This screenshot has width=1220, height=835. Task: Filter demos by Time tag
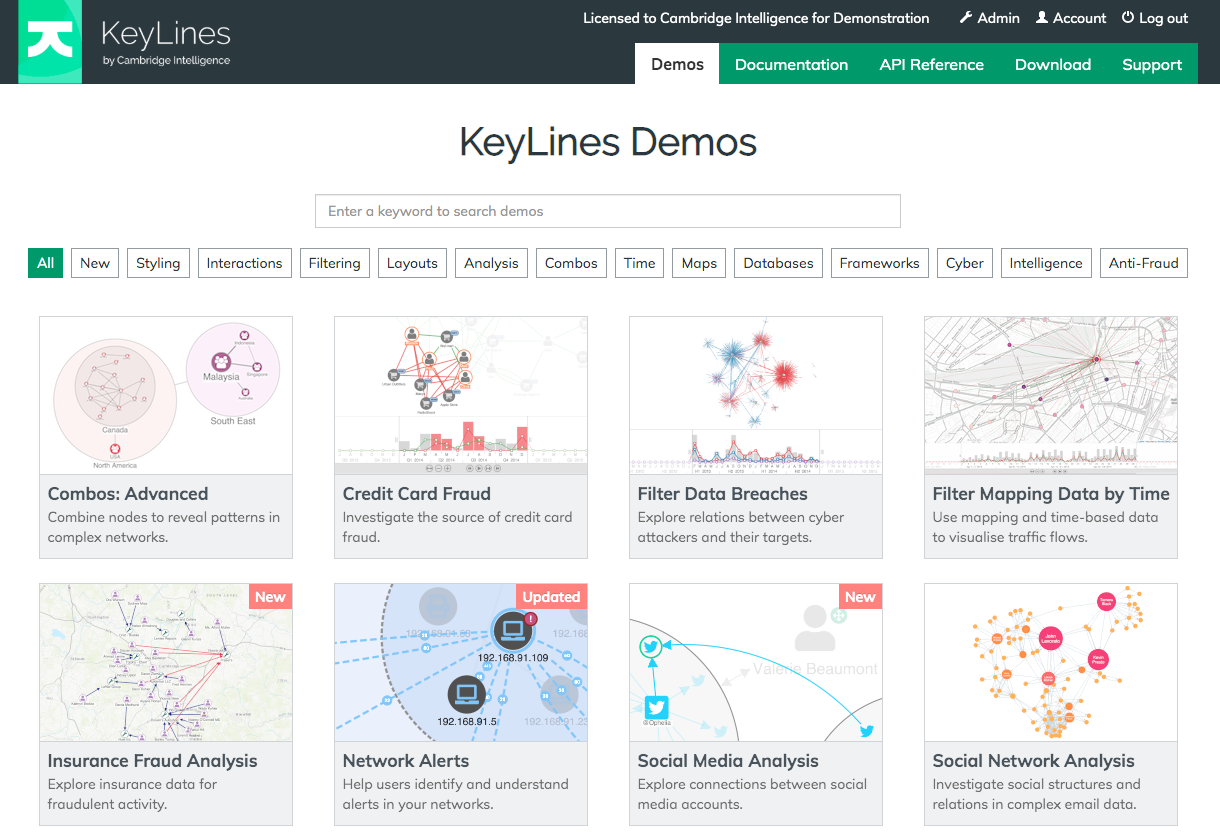(x=640, y=263)
